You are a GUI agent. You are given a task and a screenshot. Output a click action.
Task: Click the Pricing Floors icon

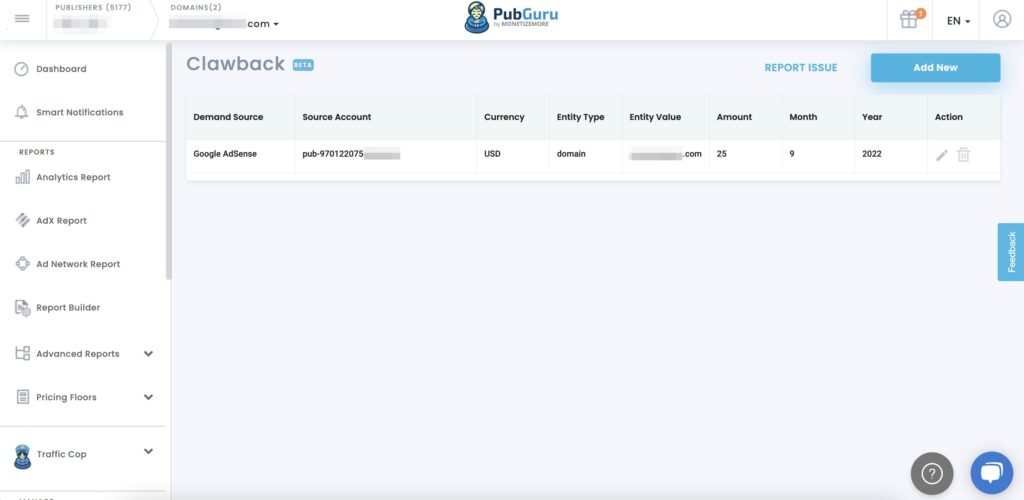(22, 397)
